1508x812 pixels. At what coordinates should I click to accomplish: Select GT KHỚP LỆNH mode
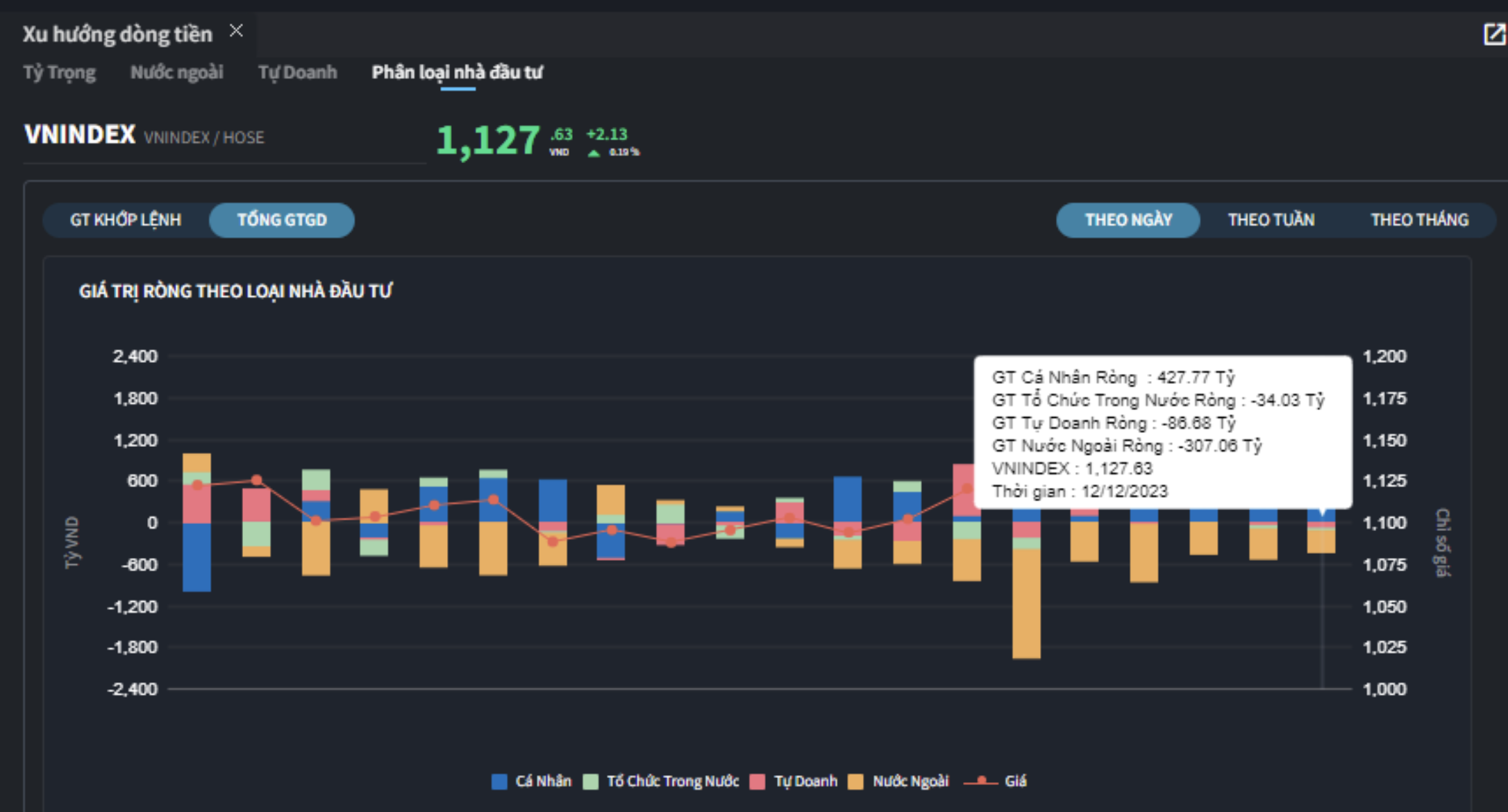coord(126,220)
